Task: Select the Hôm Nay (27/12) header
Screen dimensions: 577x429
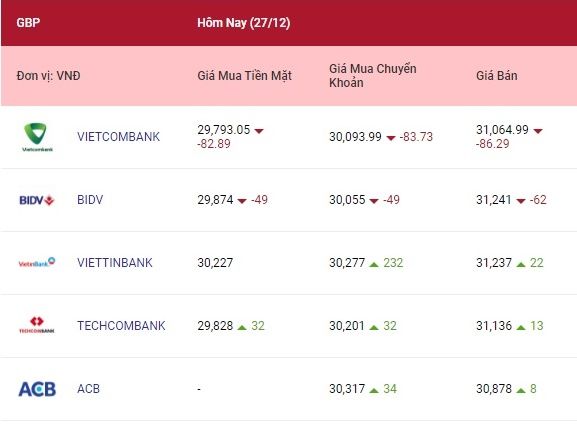Action: click(x=244, y=23)
